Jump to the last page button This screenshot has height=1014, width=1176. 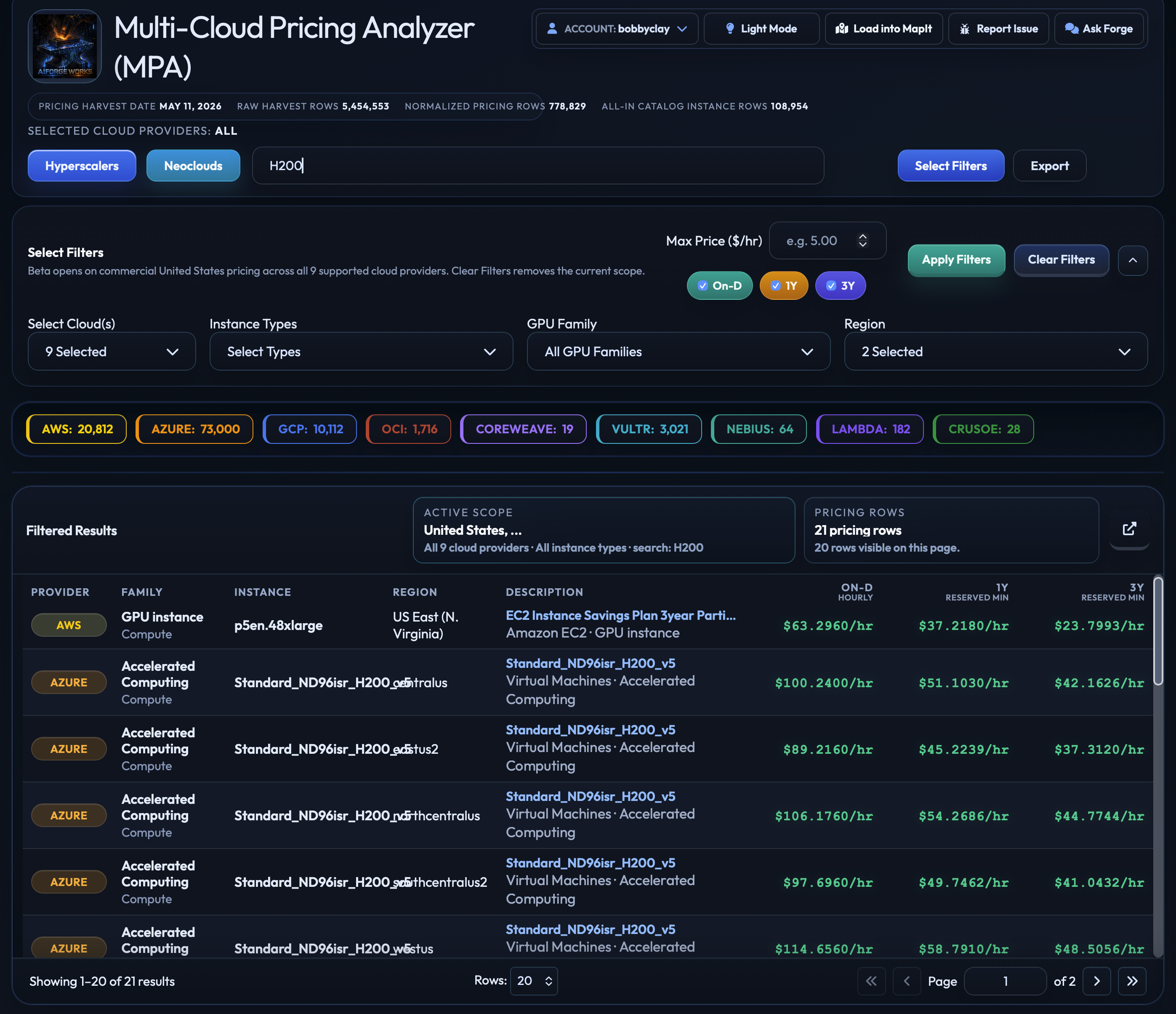pos(1132,981)
